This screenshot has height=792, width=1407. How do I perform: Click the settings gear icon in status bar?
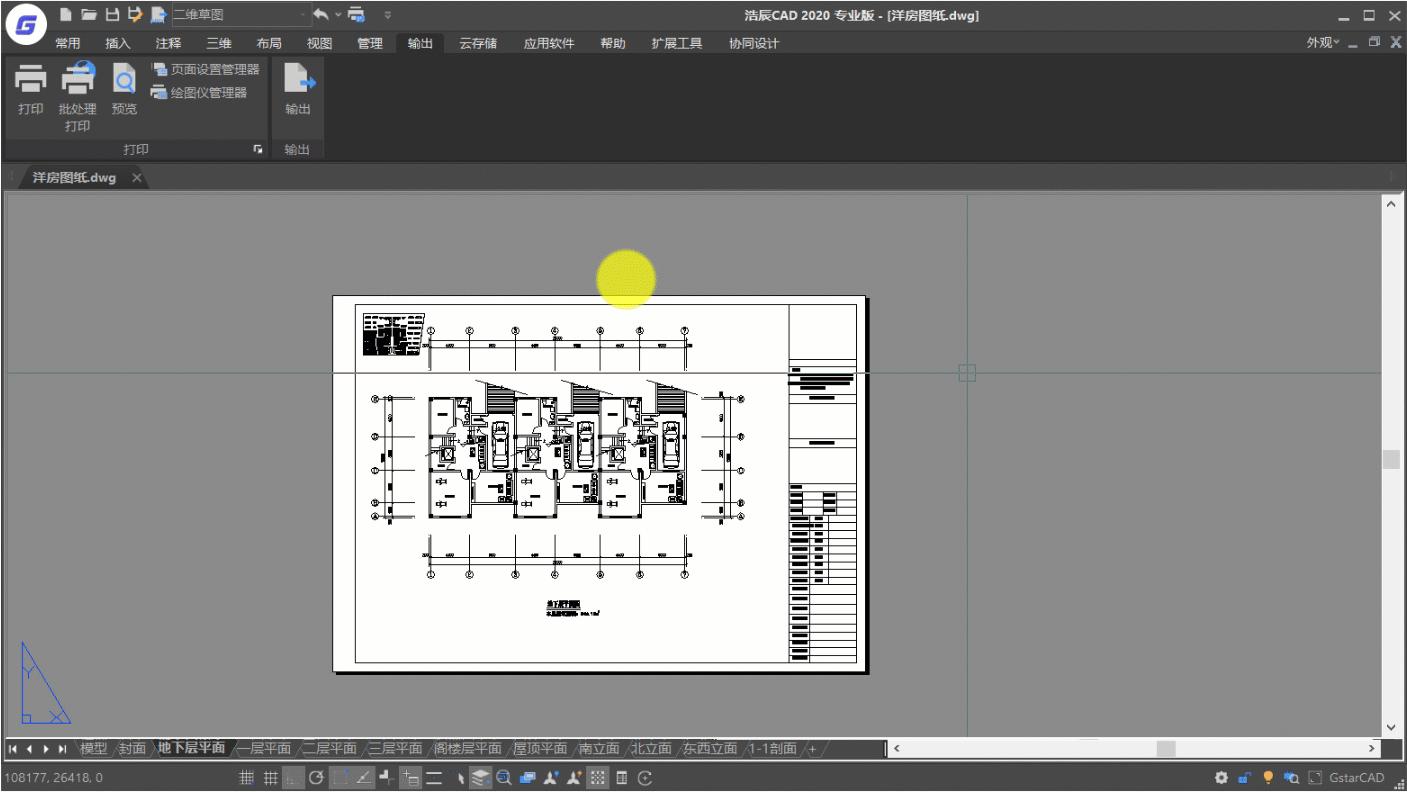(1221, 777)
